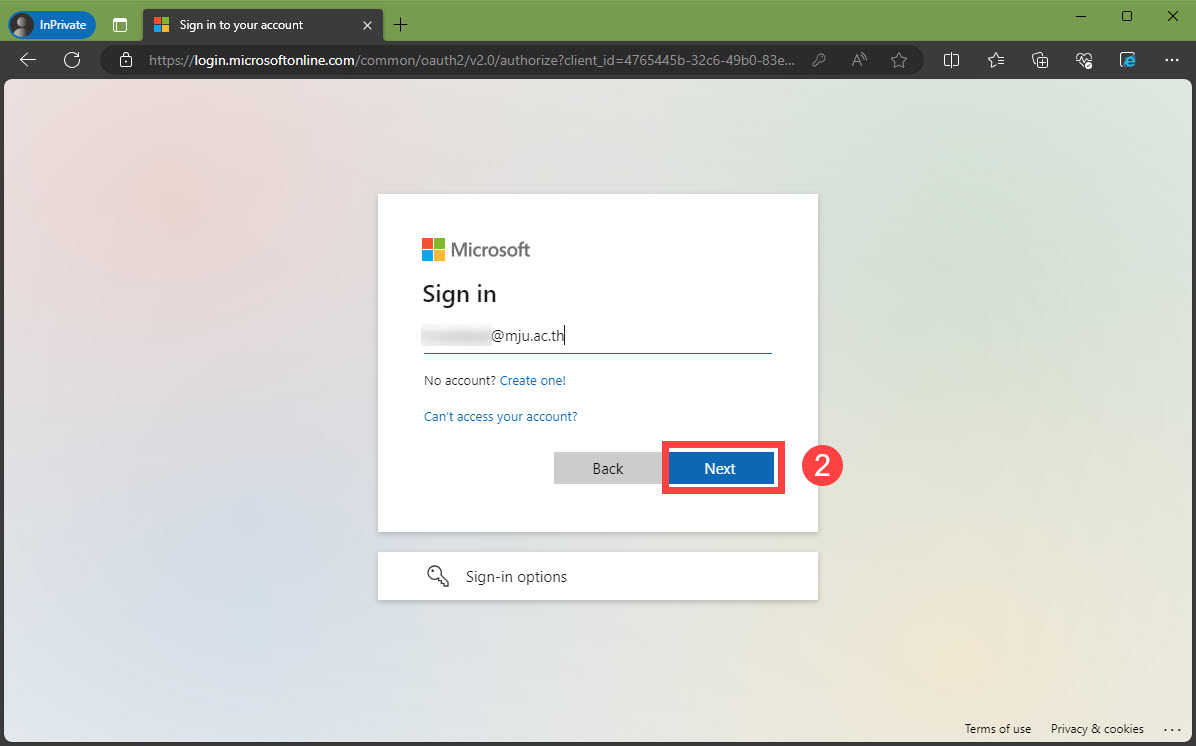Open split screen view
Image resolution: width=1196 pixels, height=746 pixels.
tap(951, 60)
